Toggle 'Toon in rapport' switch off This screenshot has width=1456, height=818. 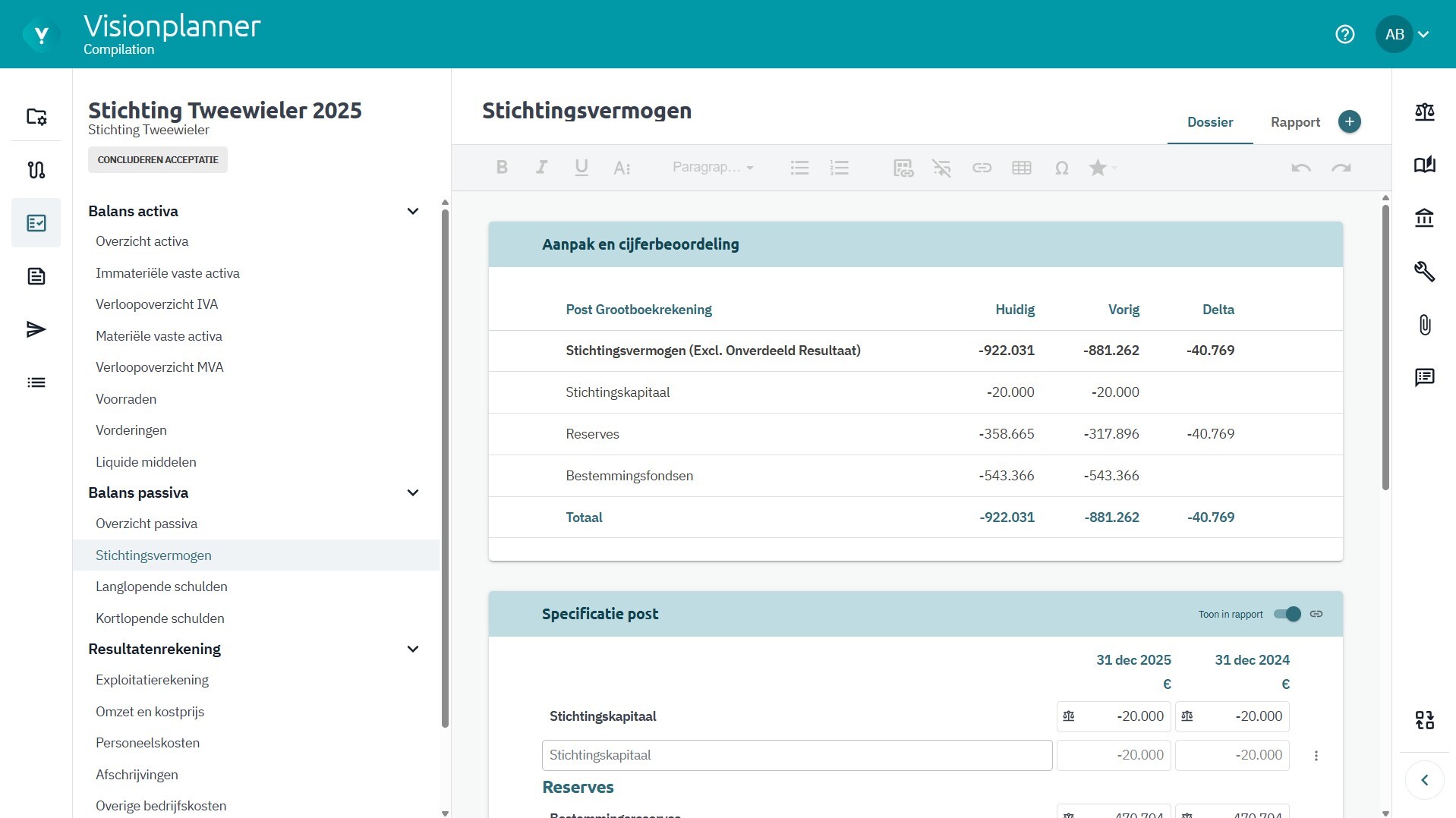(1287, 614)
